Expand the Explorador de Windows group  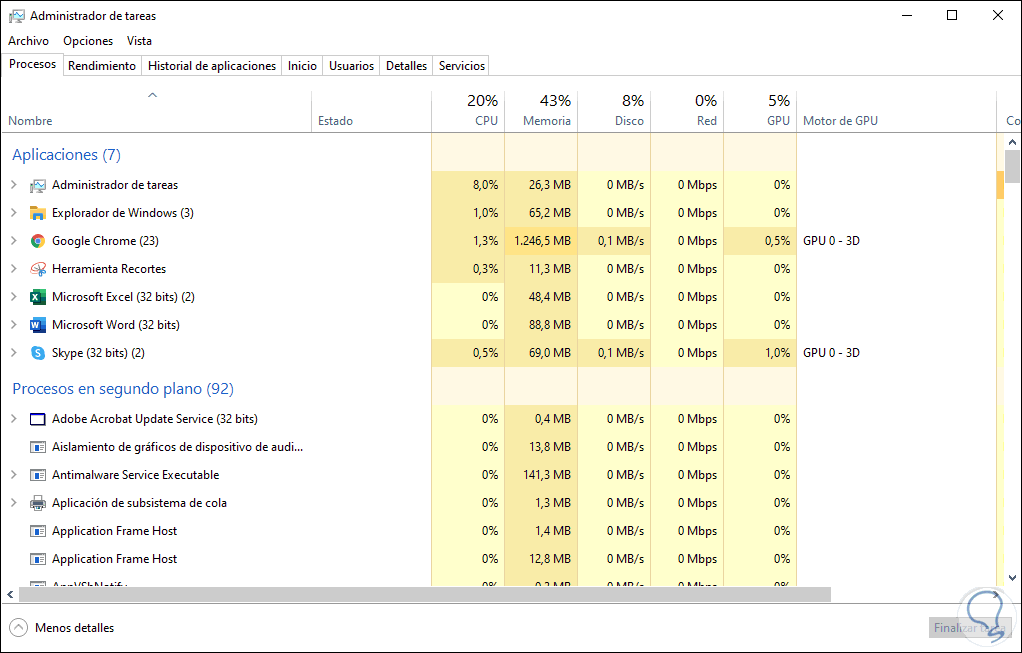coord(14,213)
